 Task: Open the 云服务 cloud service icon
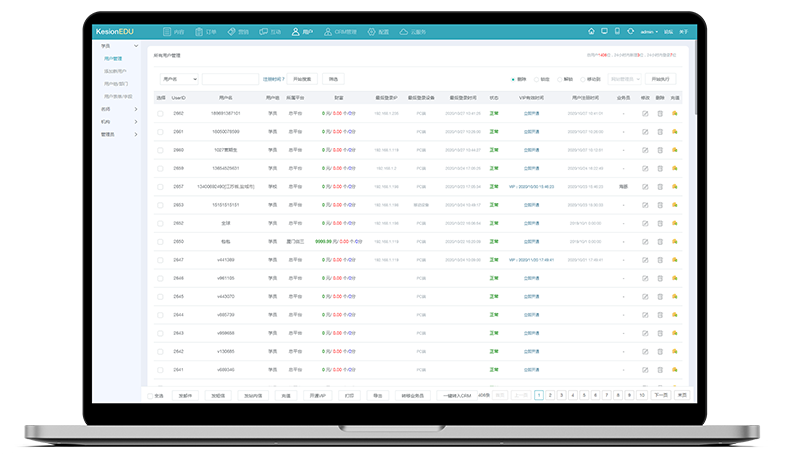click(x=411, y=32)
